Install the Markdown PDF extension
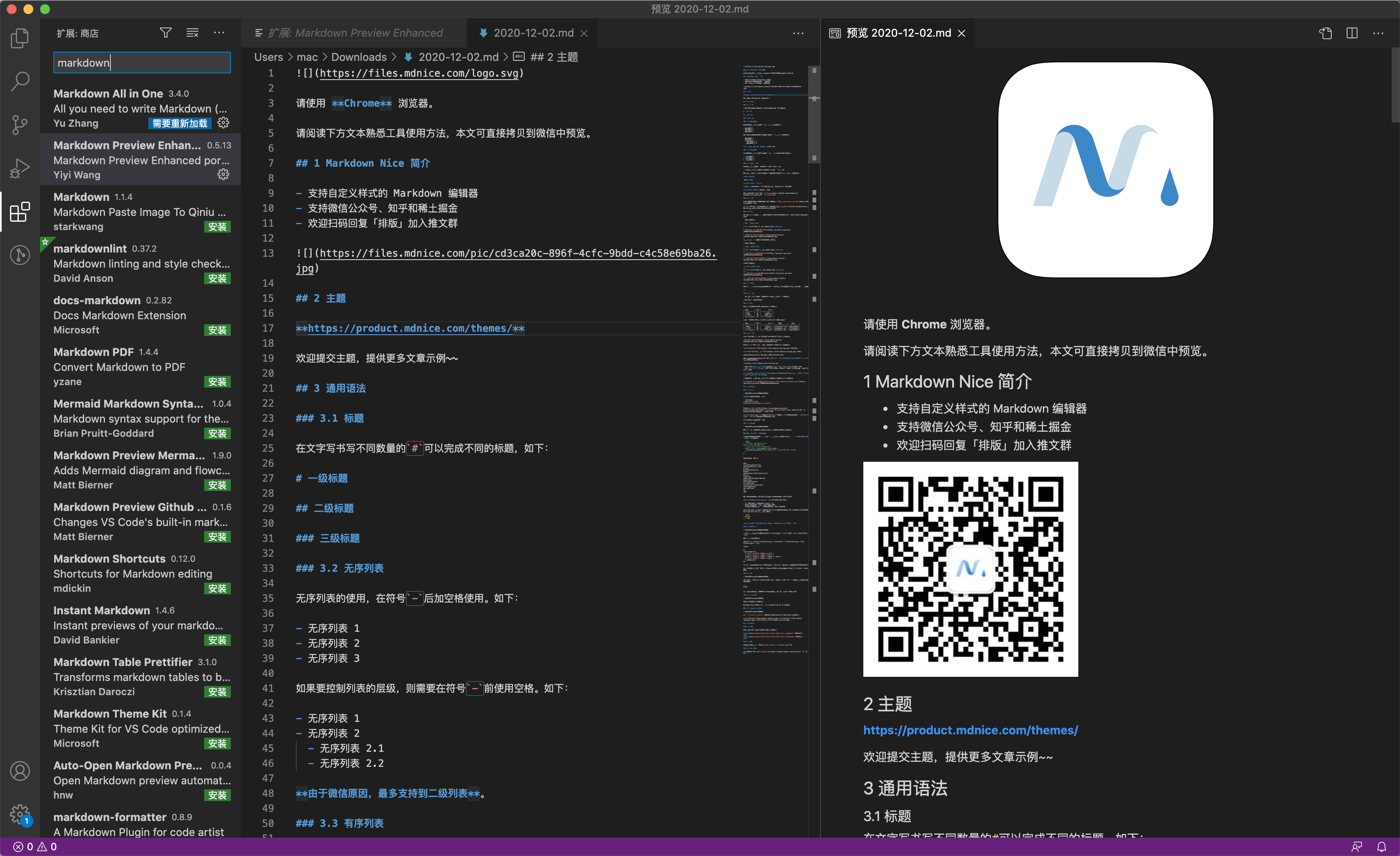Screen dimensions: 1400x856 (x=217, y=382)
